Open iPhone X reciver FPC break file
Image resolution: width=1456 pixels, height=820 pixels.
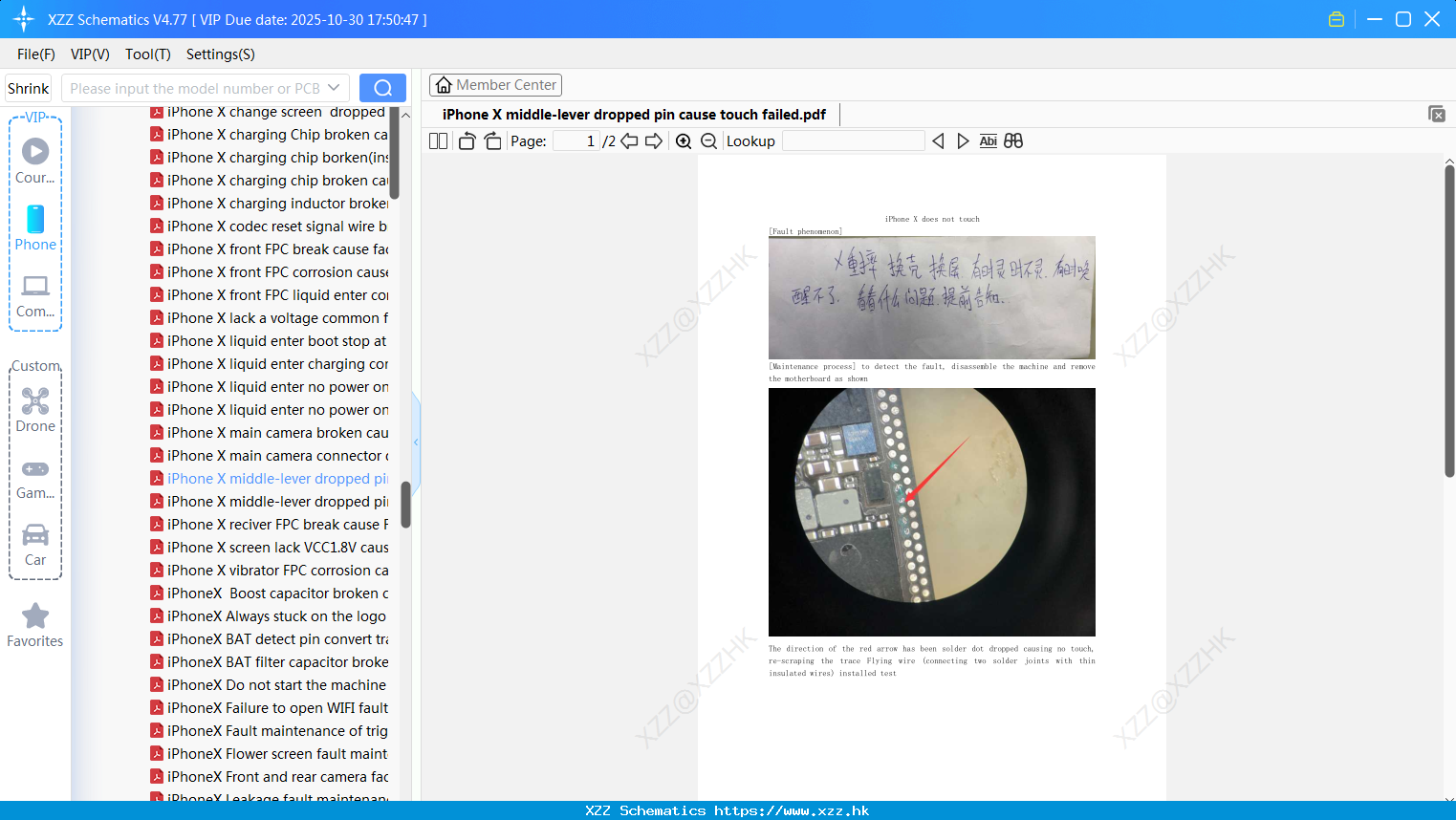tap(270, 525)
